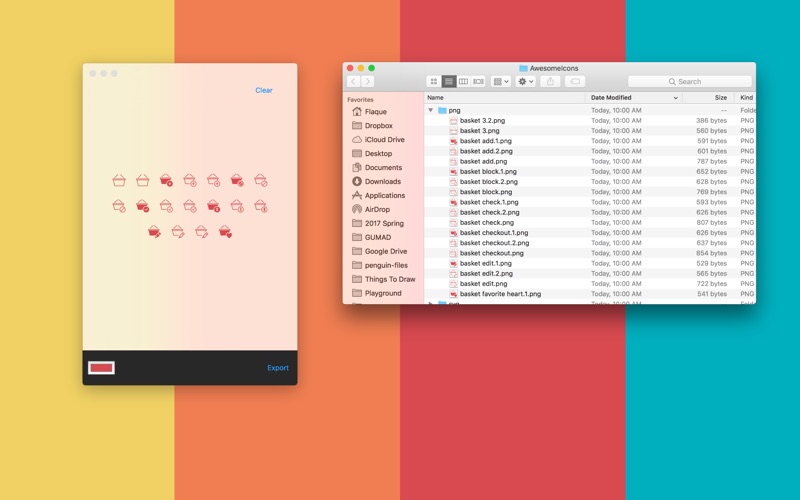Viewport: 800px width, 500px height.
Task: Select file basket checkout.2.png
Action: click(x=590, y=243)
